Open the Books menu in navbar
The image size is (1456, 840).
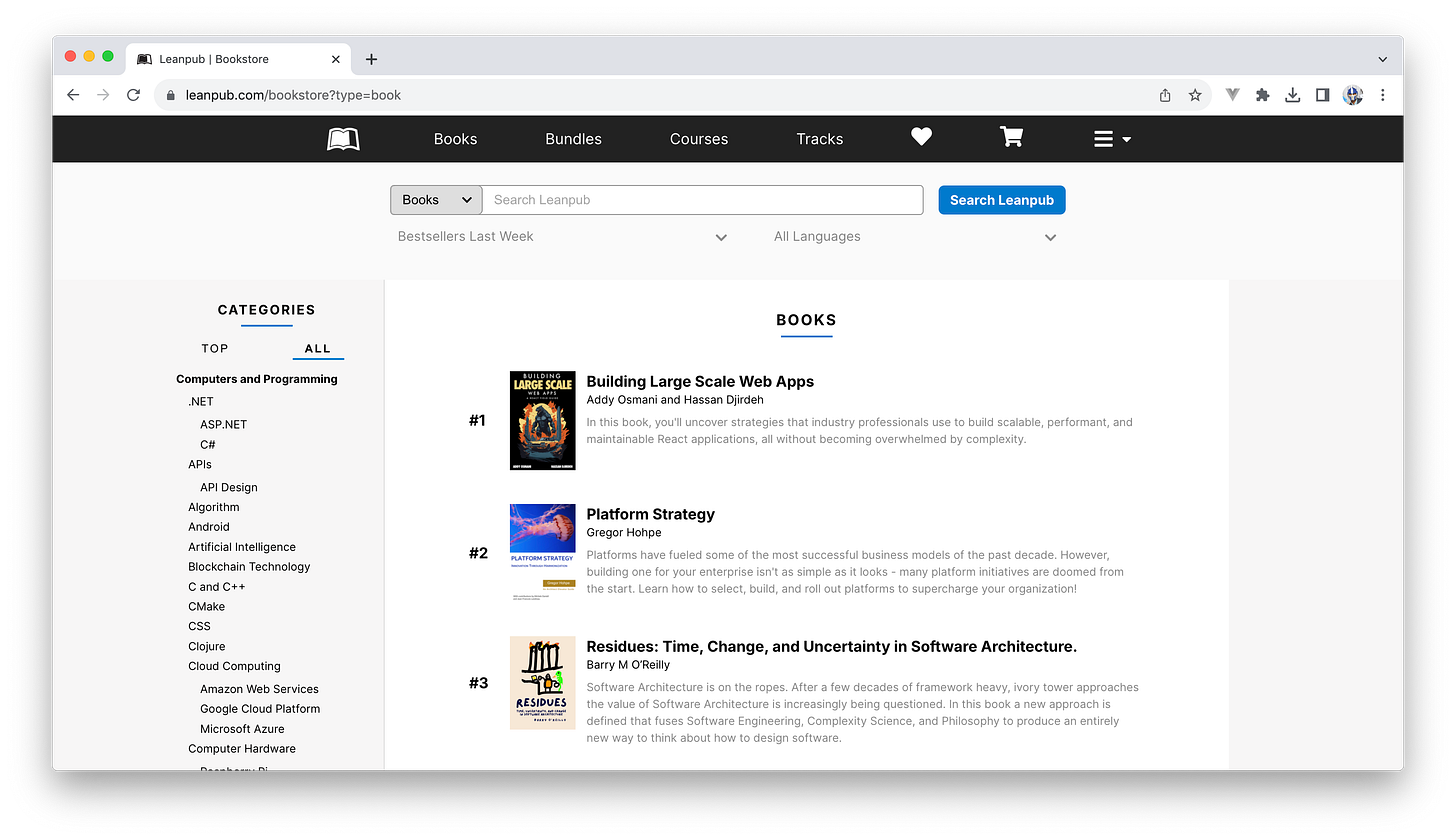coord(455,139)
